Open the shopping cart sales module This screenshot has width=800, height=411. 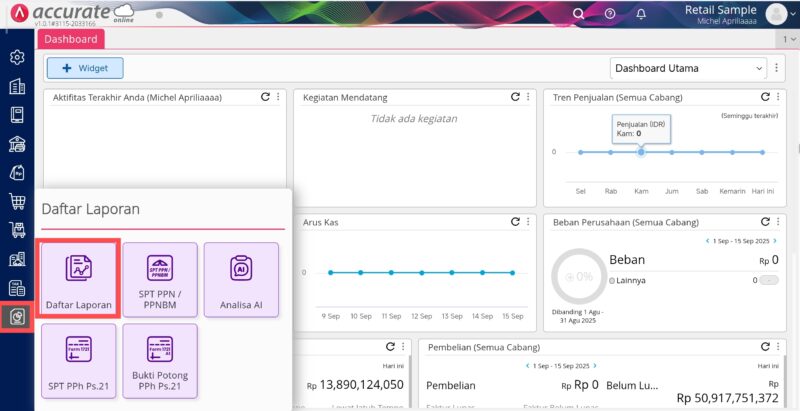coord(17,202)
